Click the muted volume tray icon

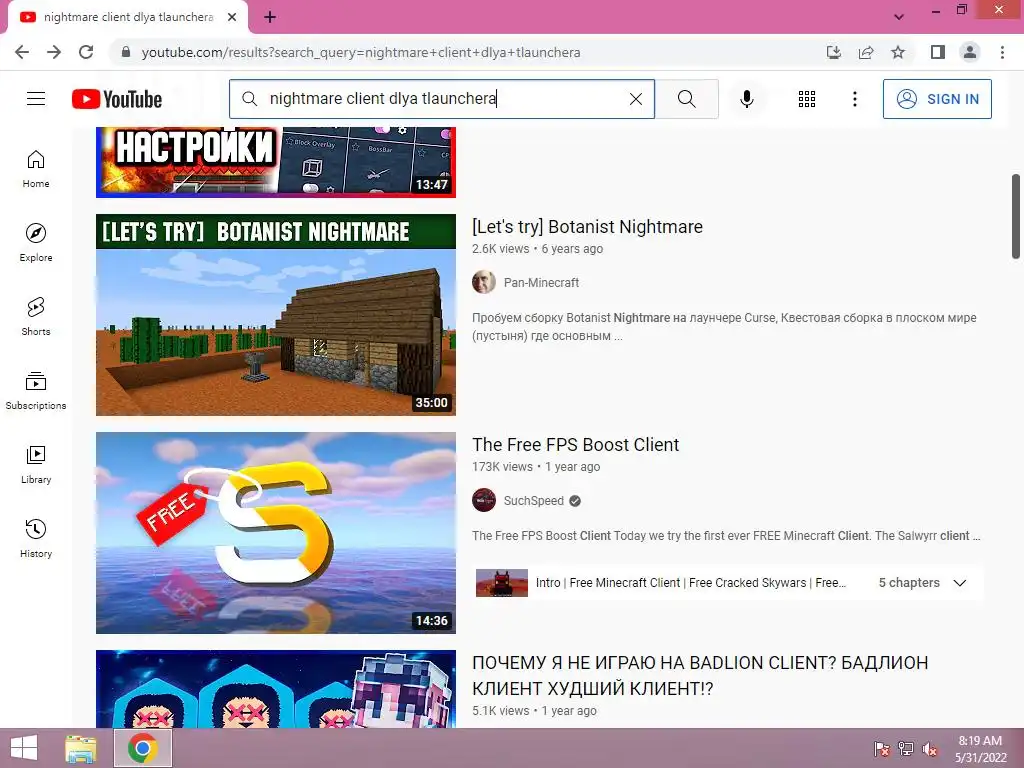(930, 748)
